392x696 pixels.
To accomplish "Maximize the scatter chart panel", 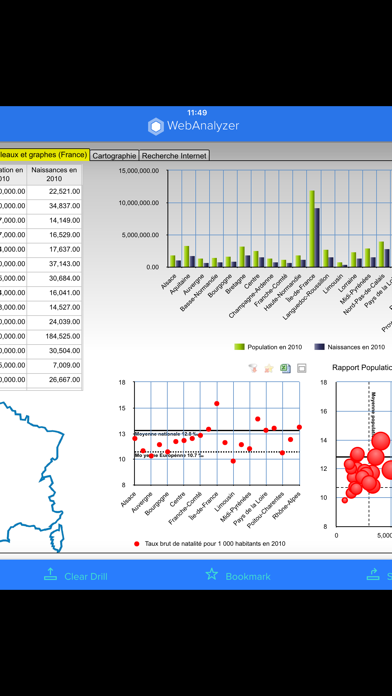I will 301,368.
